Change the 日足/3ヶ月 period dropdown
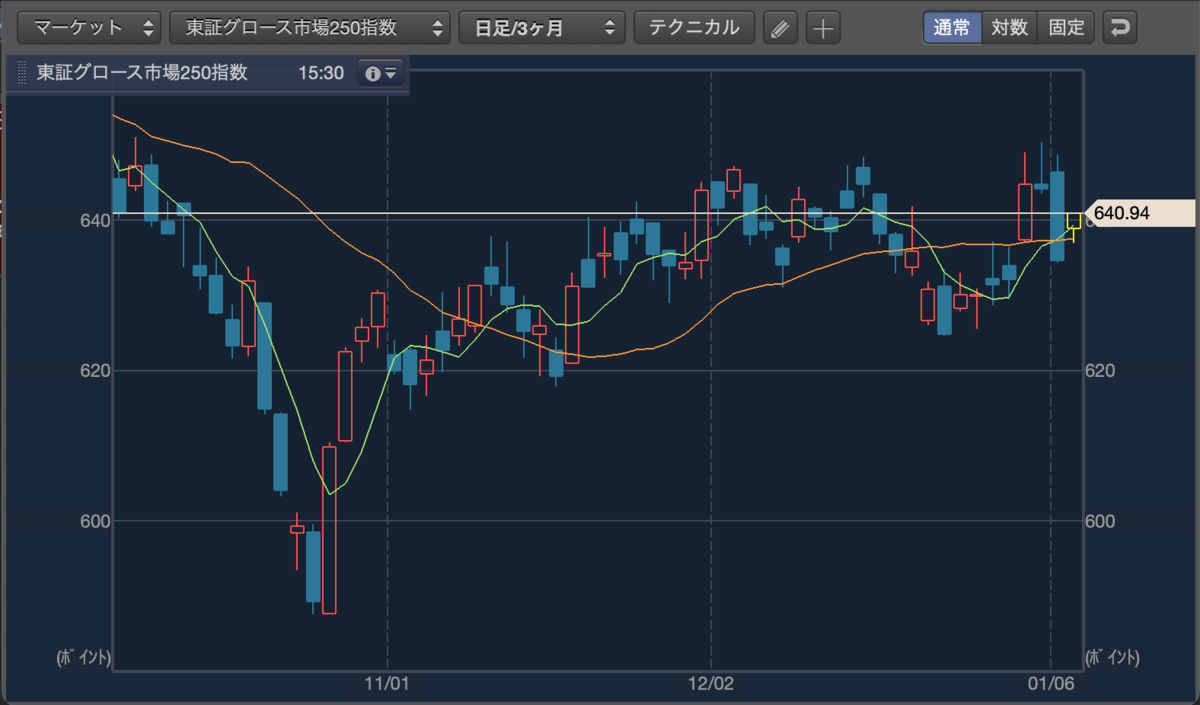This screenshot has height=705, width=1200. click(x=542, y=27)
